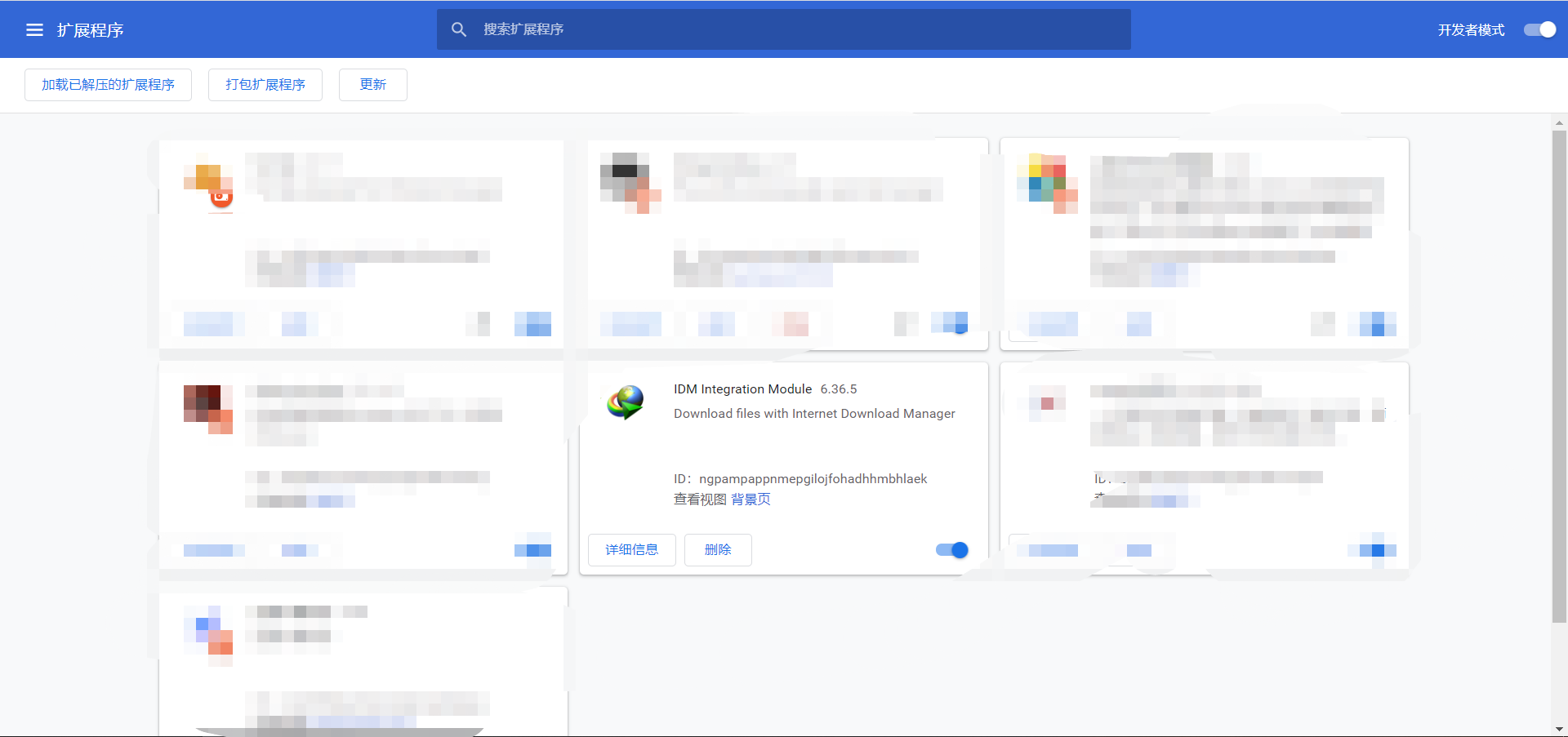Open 详细信息 for IDM Integration Module

[x=631, y=549]
